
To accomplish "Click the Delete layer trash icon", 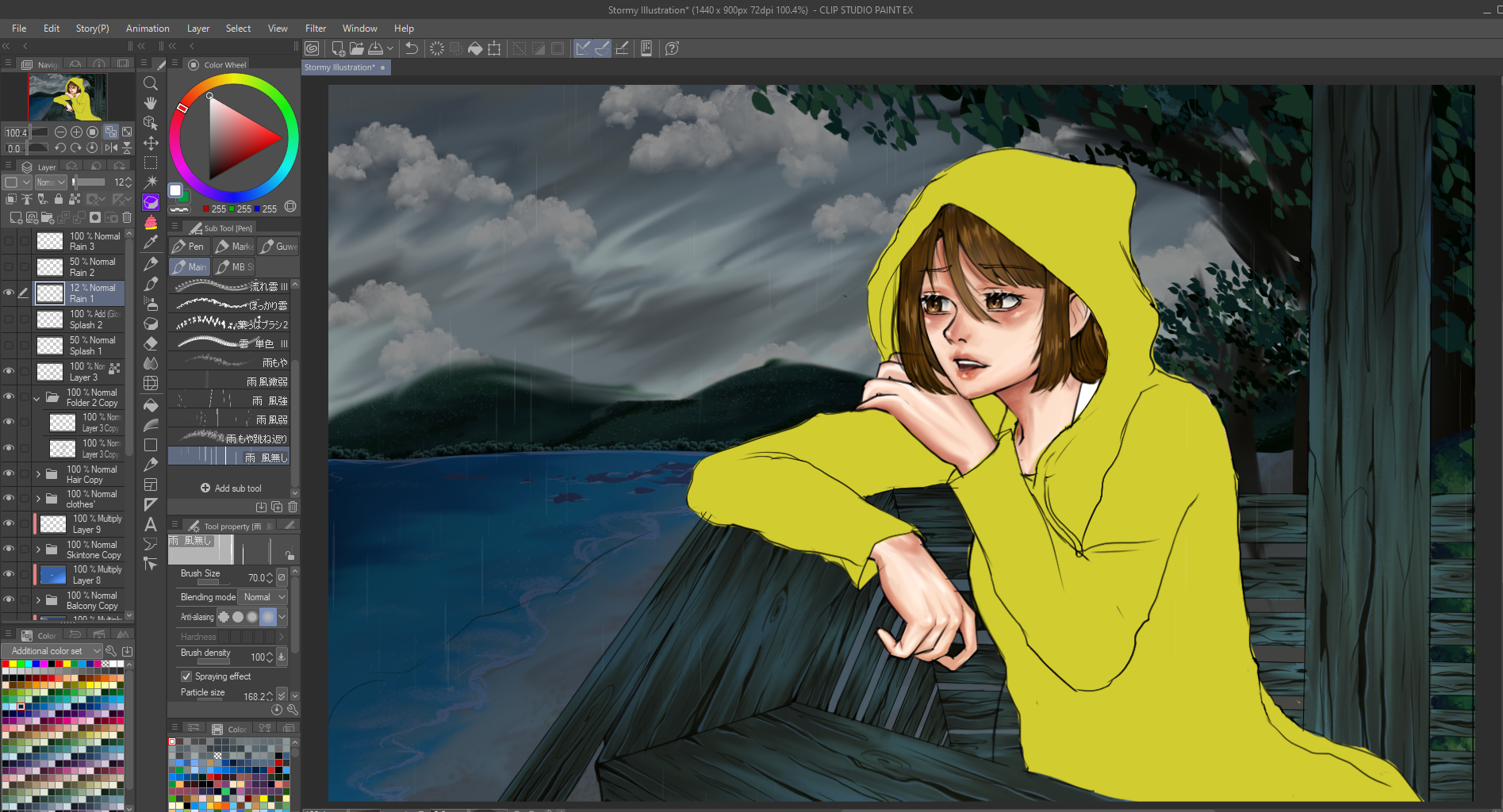I will (x=127, y=217).
